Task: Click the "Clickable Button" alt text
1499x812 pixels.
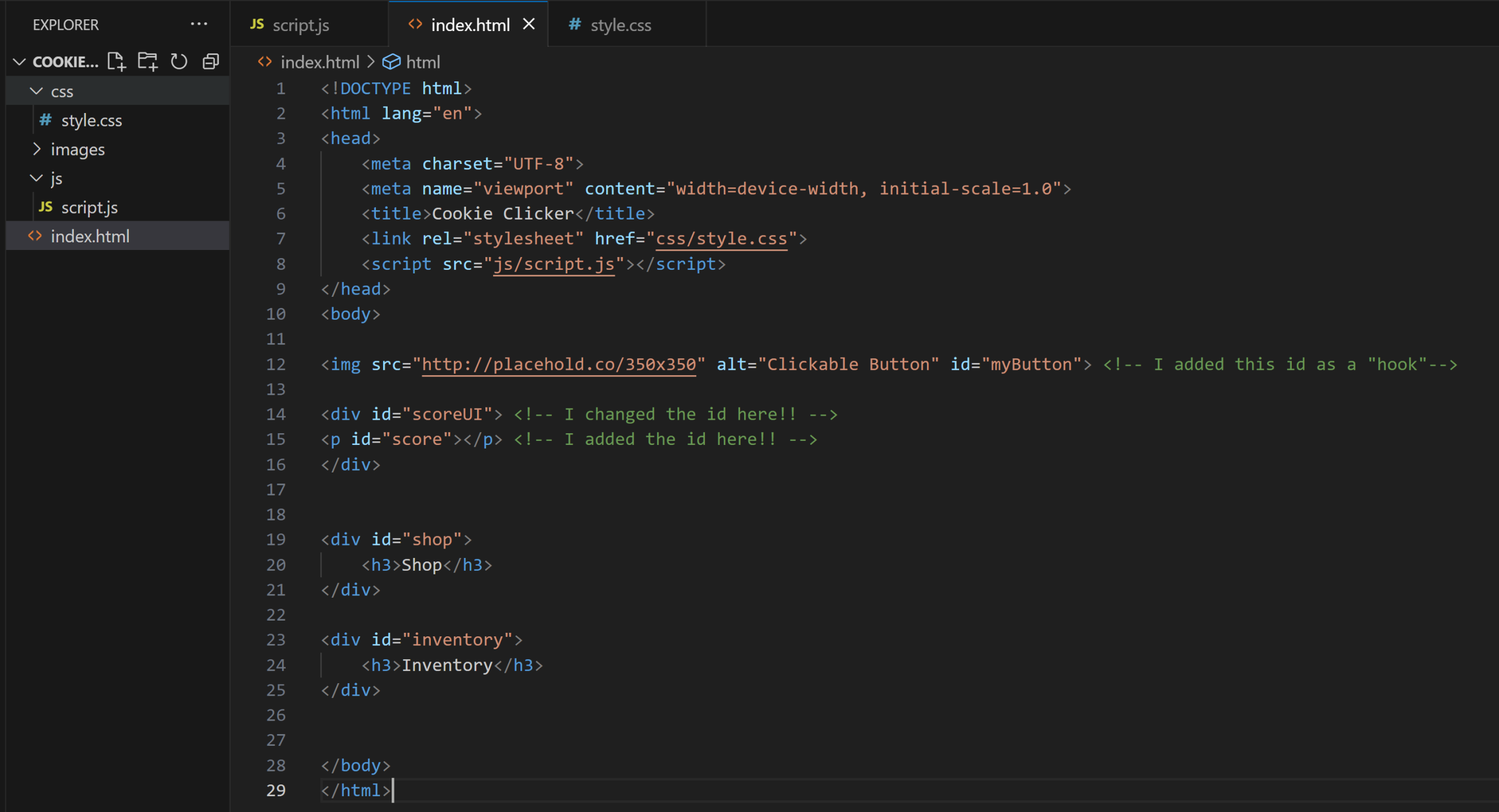Action: 848,364
